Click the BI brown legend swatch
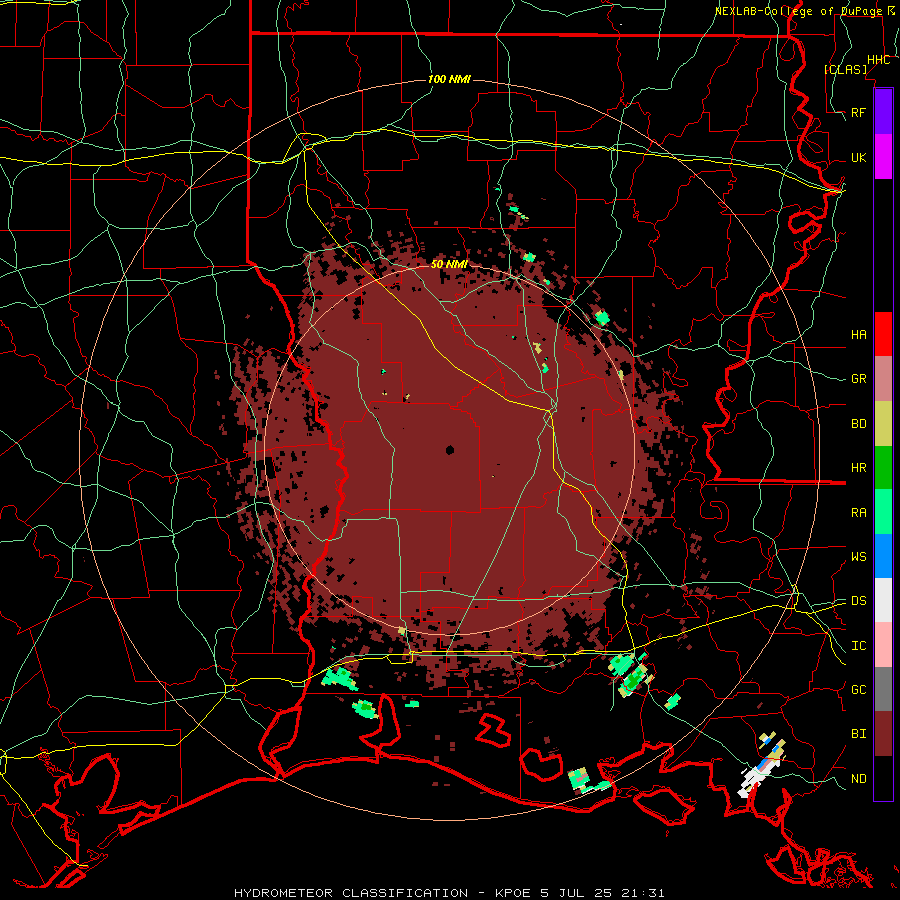 pos(883,734)
